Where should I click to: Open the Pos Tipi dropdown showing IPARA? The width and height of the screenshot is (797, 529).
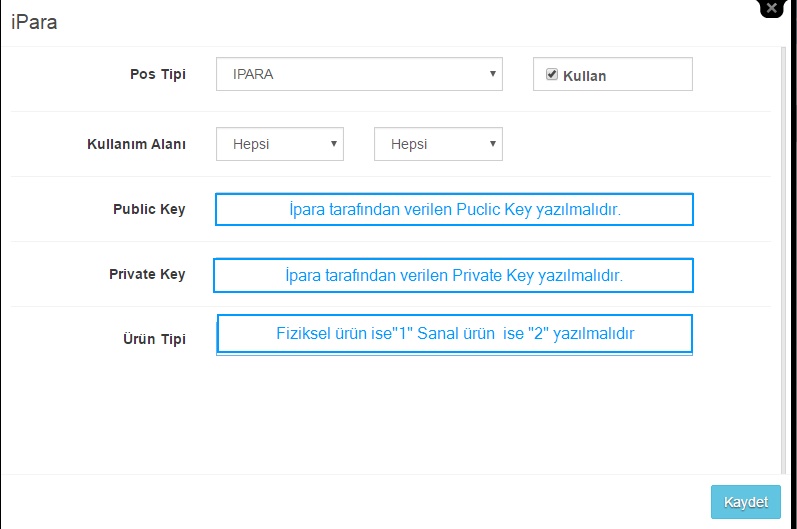[x=359, y=74]
